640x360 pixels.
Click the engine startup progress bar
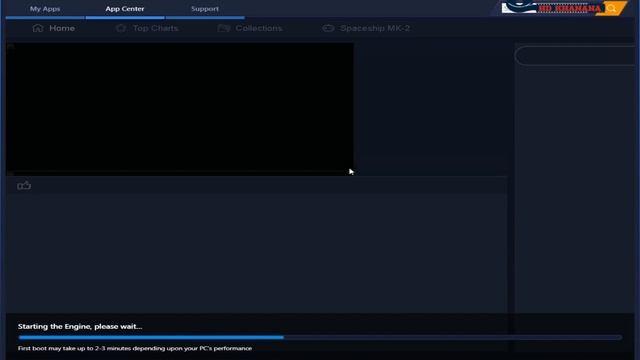[320, 338]
